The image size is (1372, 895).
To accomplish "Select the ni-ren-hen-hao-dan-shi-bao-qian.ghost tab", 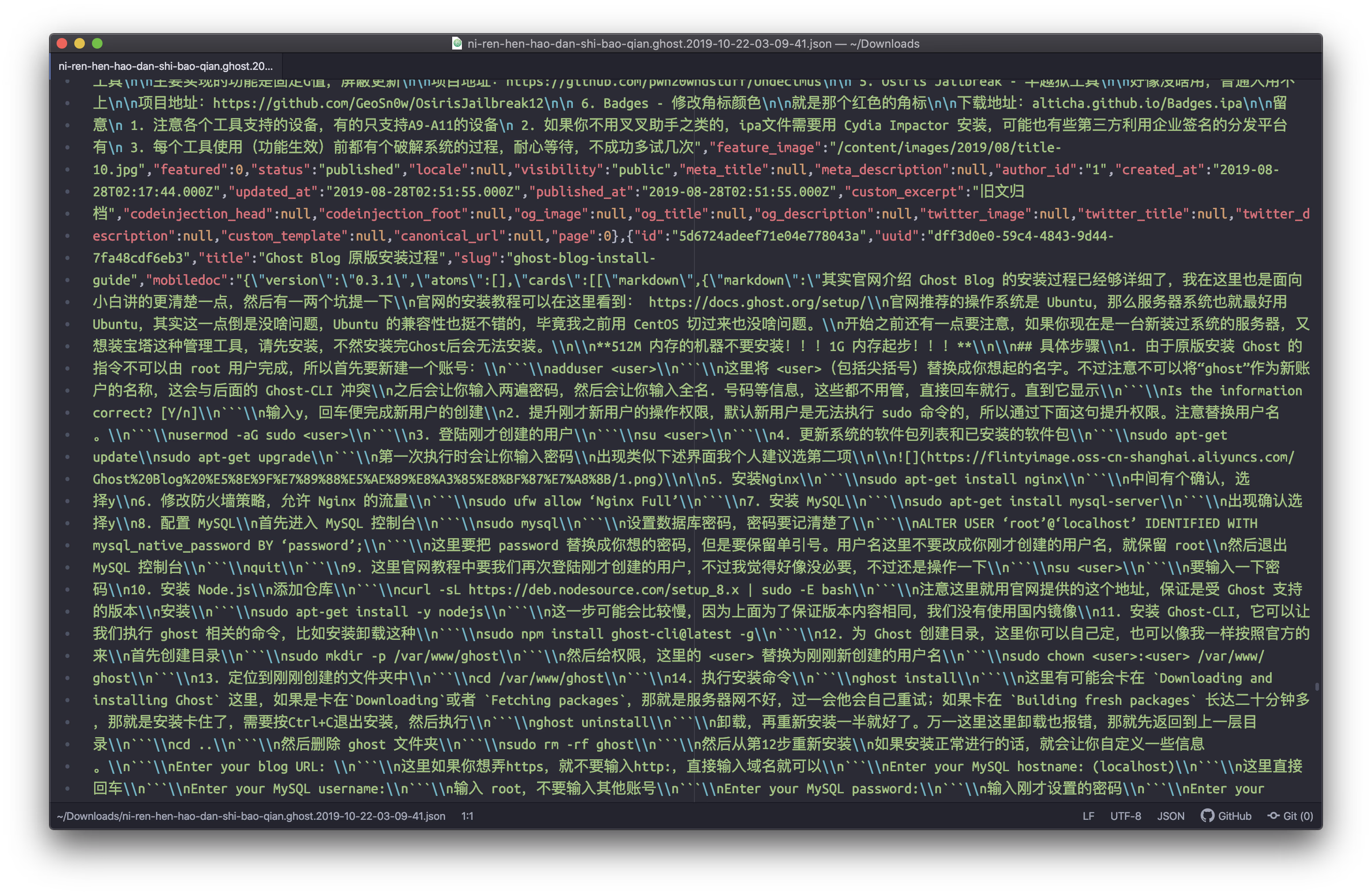I will pyautogui.click(x=165, y=66).
